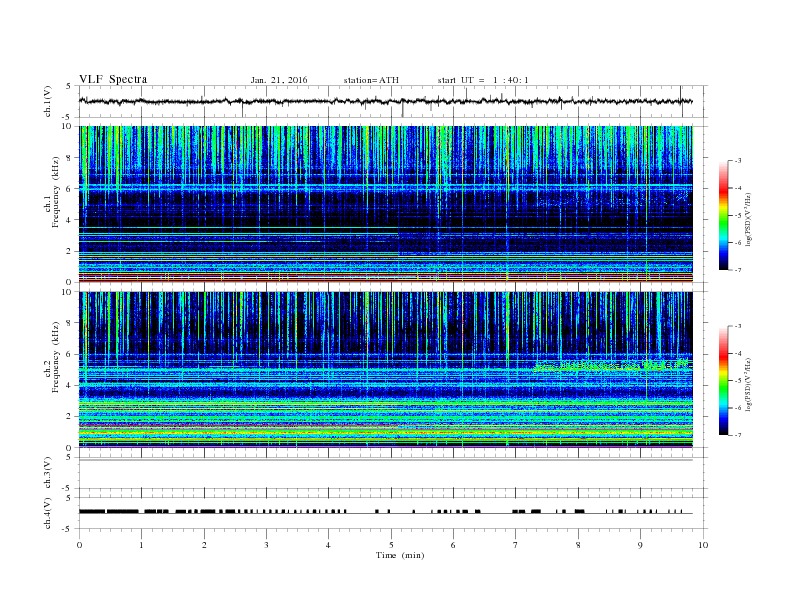This screenshot has height=612, width=792.
Task: Click the grey flat line in ch.3 panel
Action: click(386, 460)
